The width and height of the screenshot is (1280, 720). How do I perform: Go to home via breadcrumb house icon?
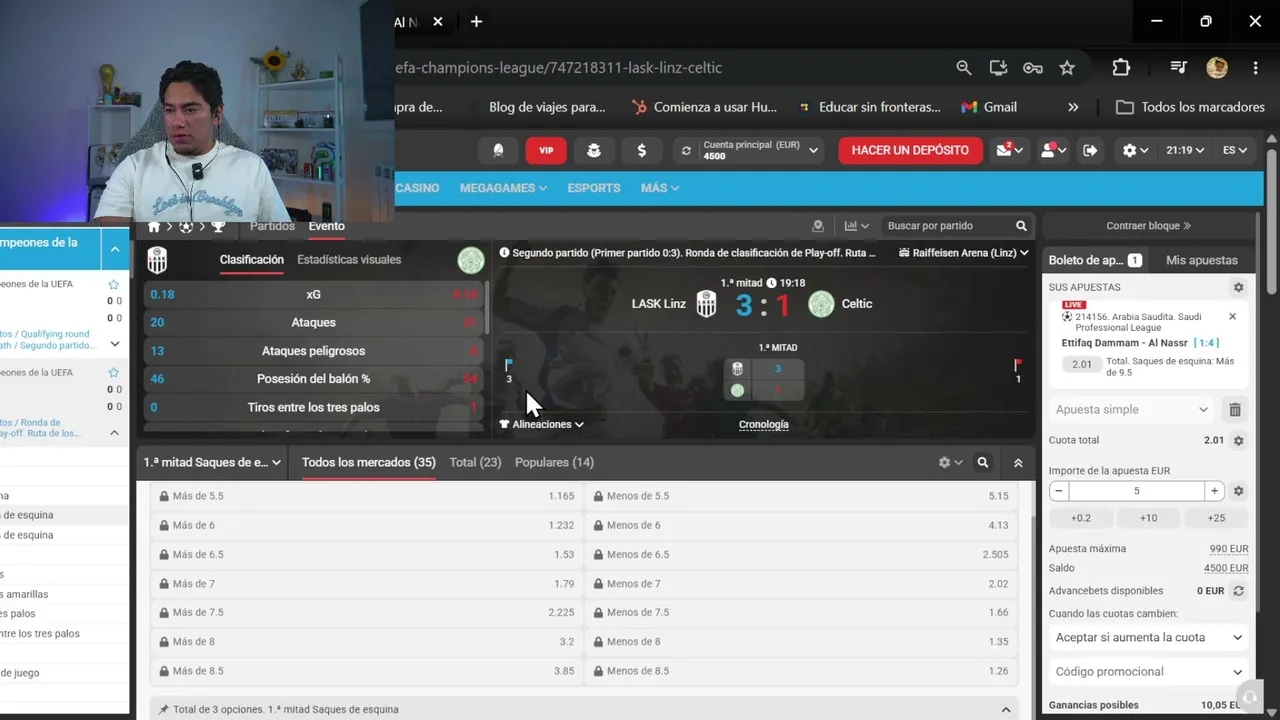tap(154, 227)
